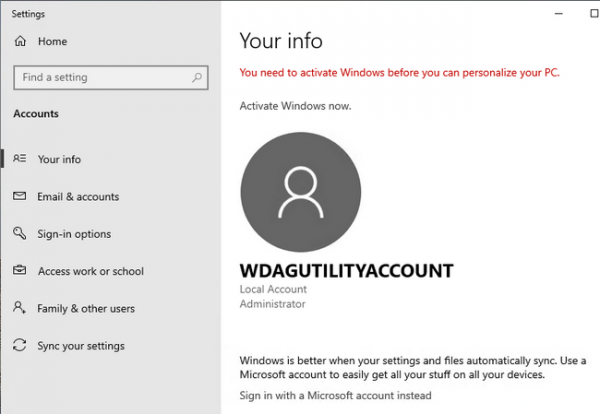Click Sign in with a Microsoft account instead

pyautogui.click(x=336, y=395)
